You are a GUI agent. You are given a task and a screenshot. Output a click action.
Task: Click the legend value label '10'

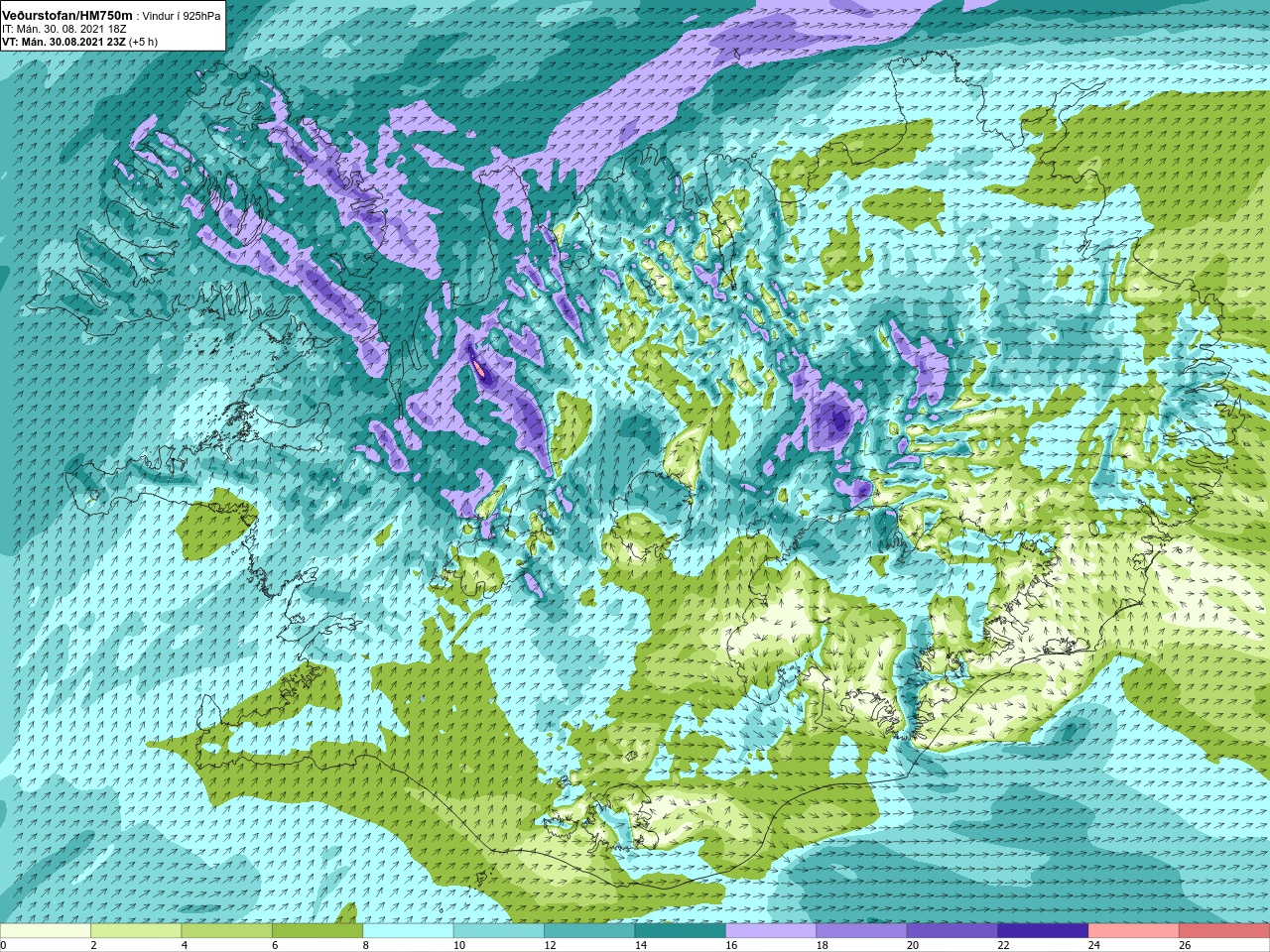(458, 945)
